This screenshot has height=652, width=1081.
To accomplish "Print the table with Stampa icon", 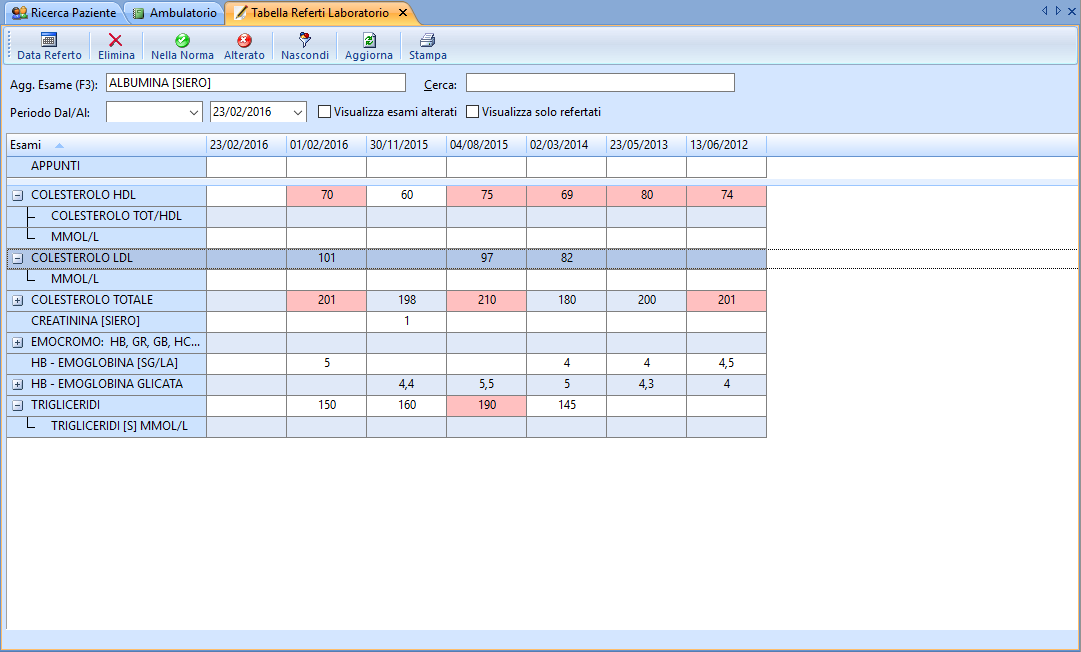I will coord(427,40).
